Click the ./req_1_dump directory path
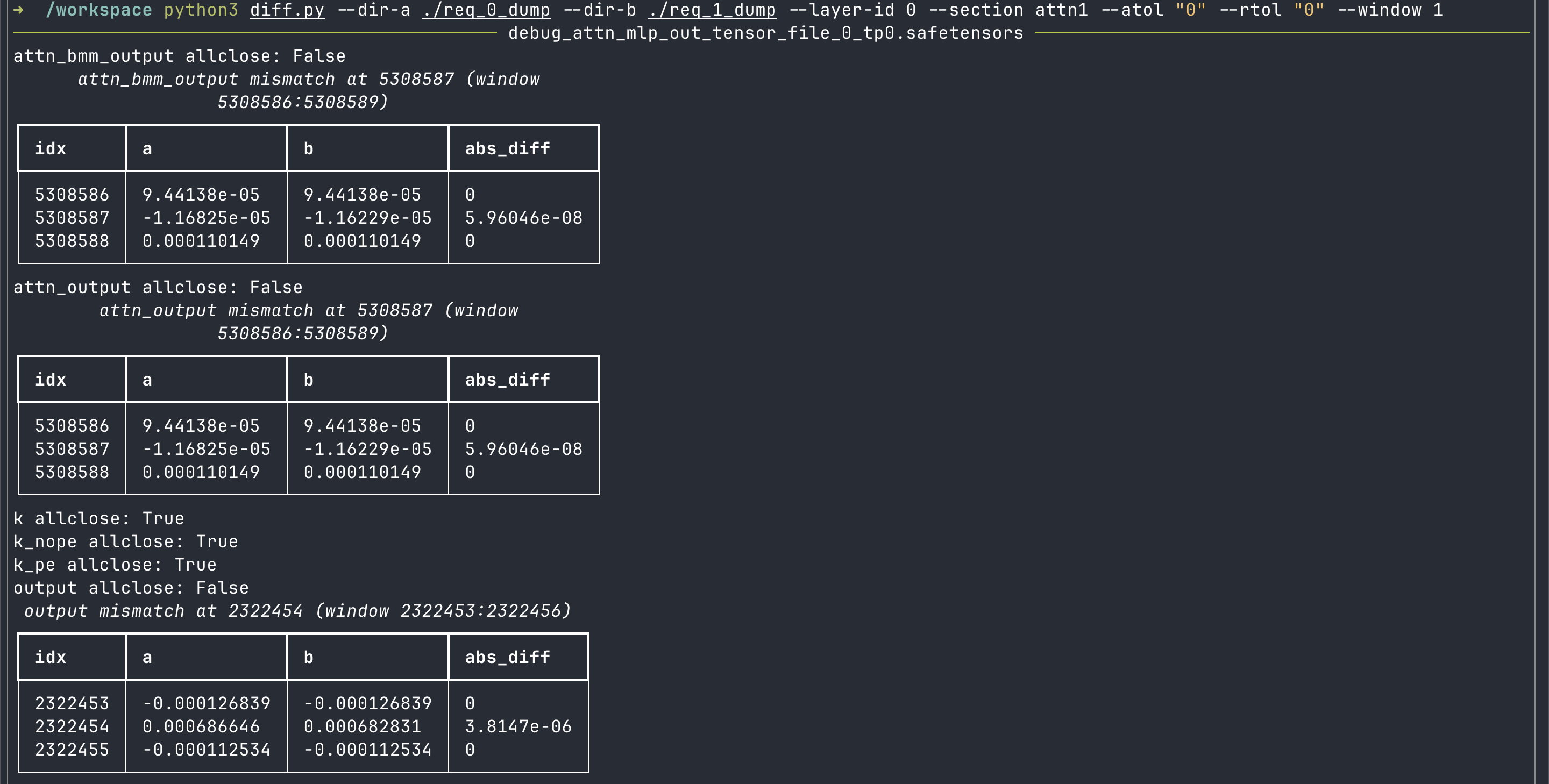Image resolution: width=1549 pixels, height=784 pixels. pyautogui.click(x=712, y=10)
